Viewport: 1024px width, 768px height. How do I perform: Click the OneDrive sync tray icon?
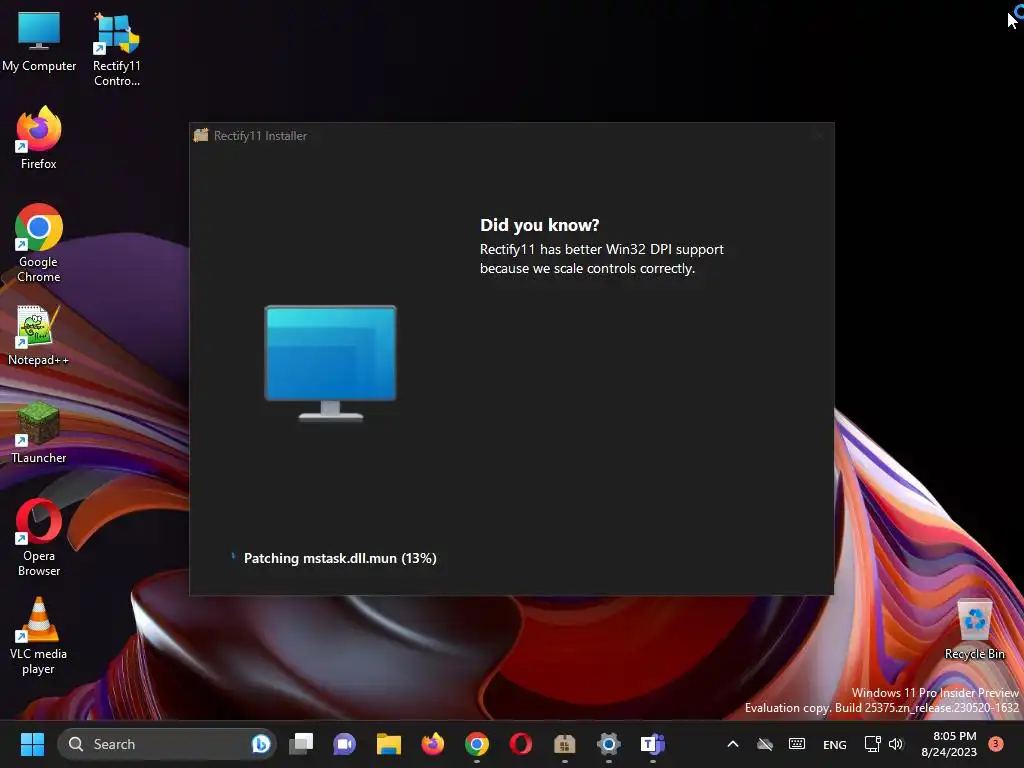(x=765, y=744)
